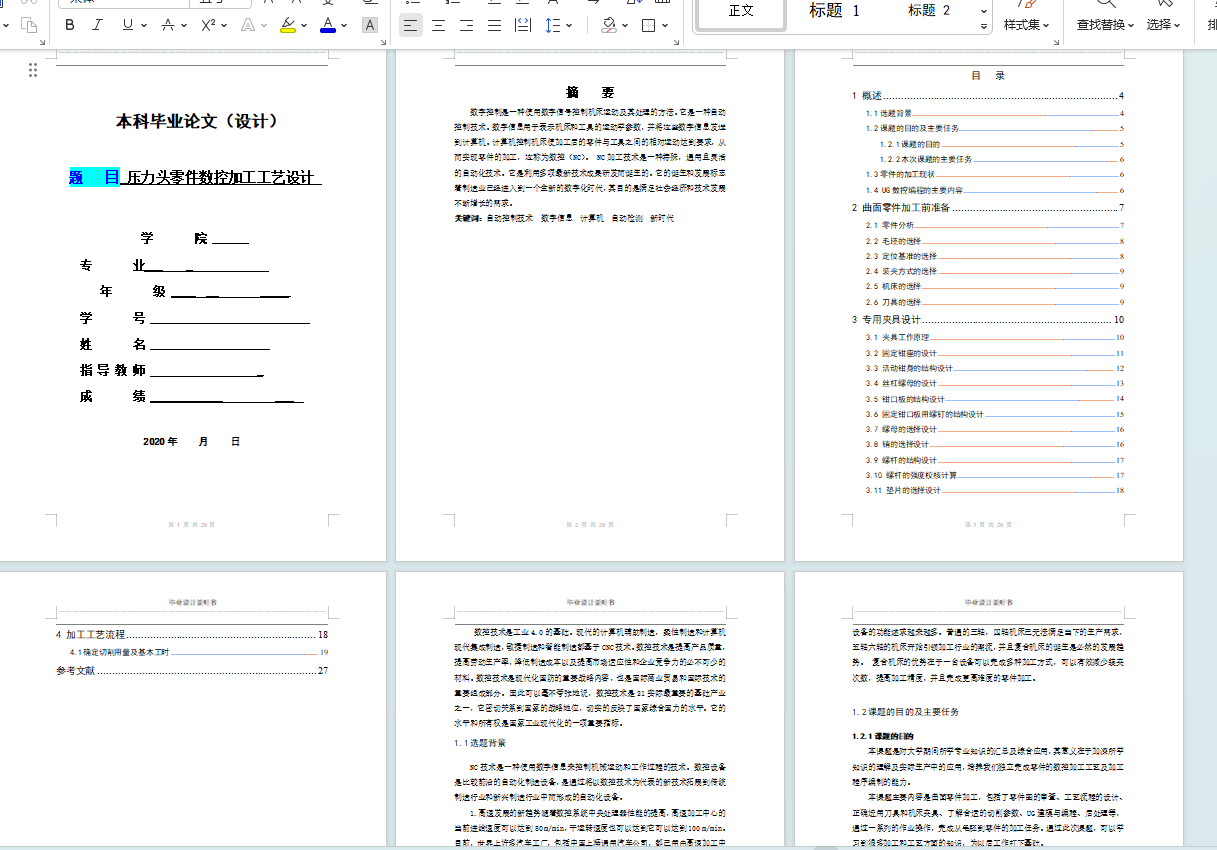
Task: Apply distributed alignment
Action: tap(522, 25)
